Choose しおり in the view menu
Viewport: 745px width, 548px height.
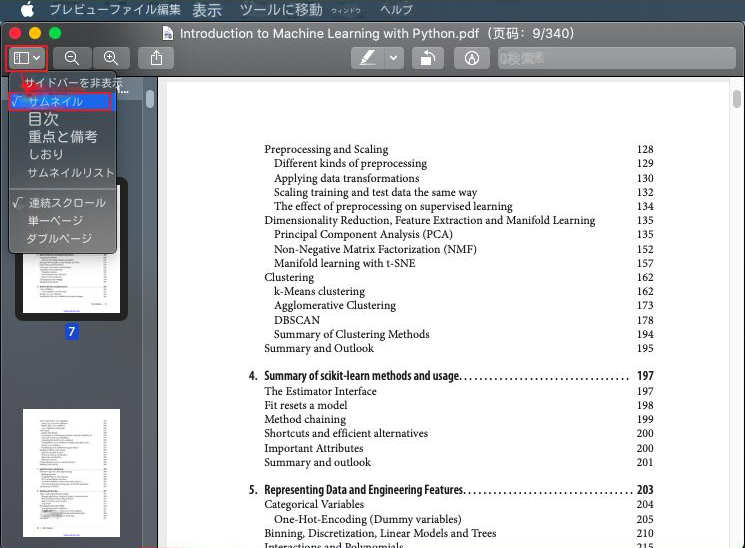(x=46, y=154)
